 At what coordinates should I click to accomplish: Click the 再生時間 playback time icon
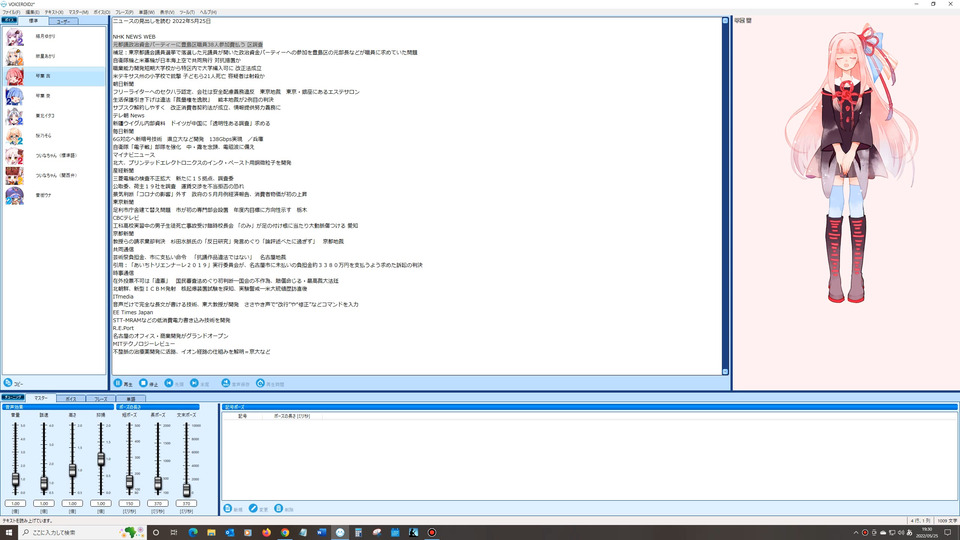point(260,383)
